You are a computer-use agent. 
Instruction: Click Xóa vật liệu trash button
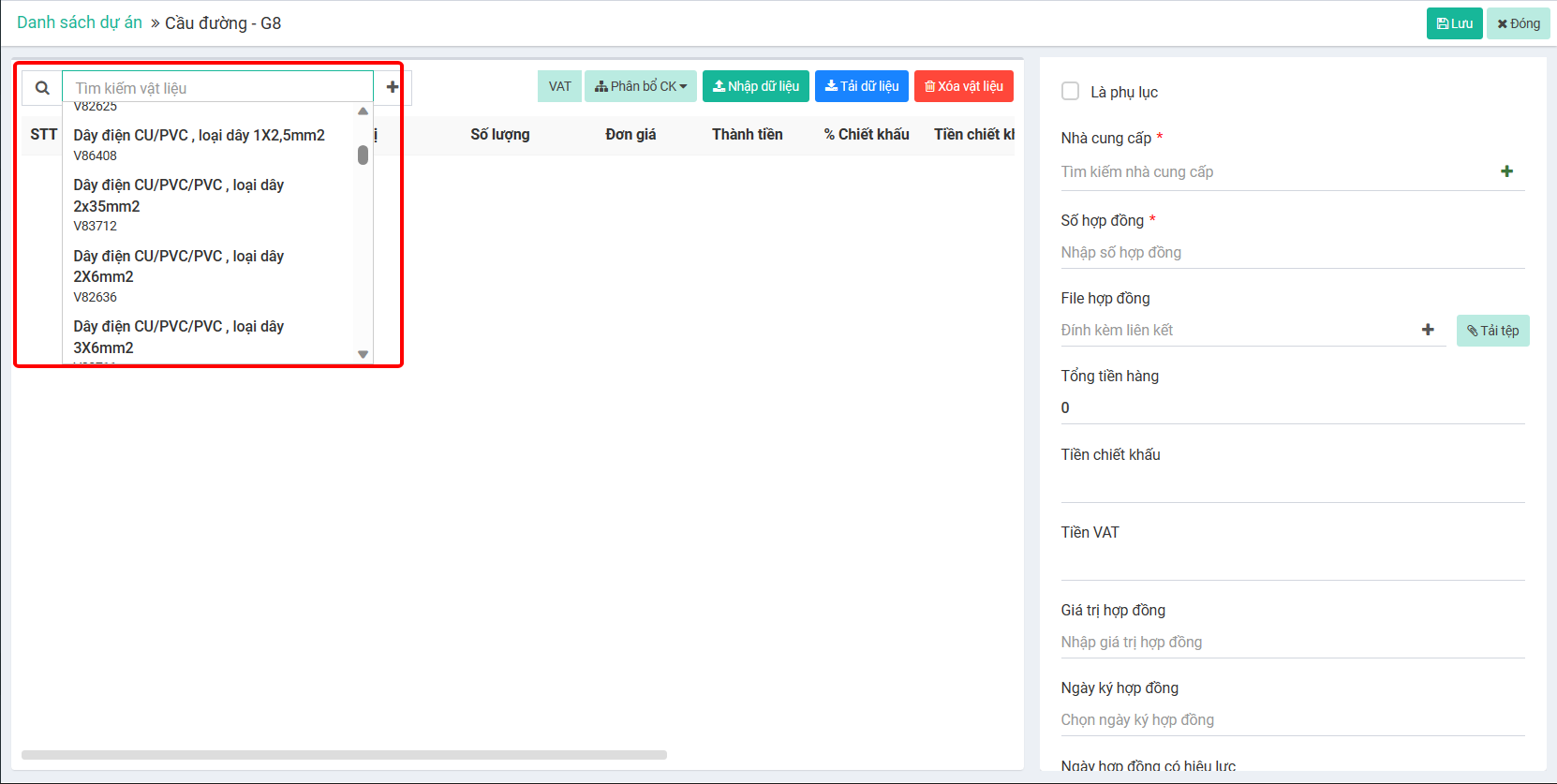point(963,86)
